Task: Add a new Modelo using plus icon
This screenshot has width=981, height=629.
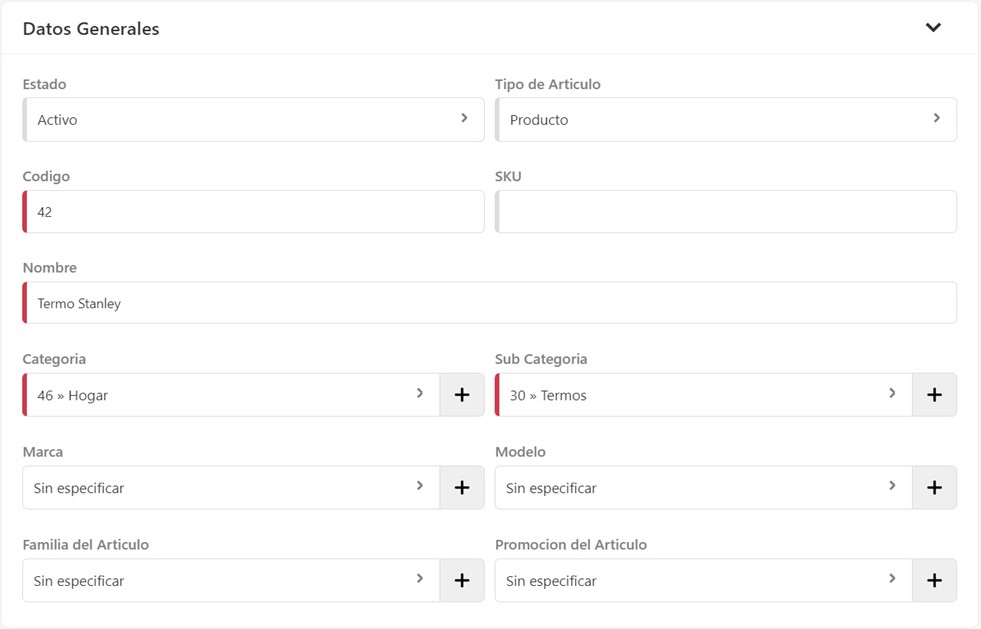Action: click(934, 488)
